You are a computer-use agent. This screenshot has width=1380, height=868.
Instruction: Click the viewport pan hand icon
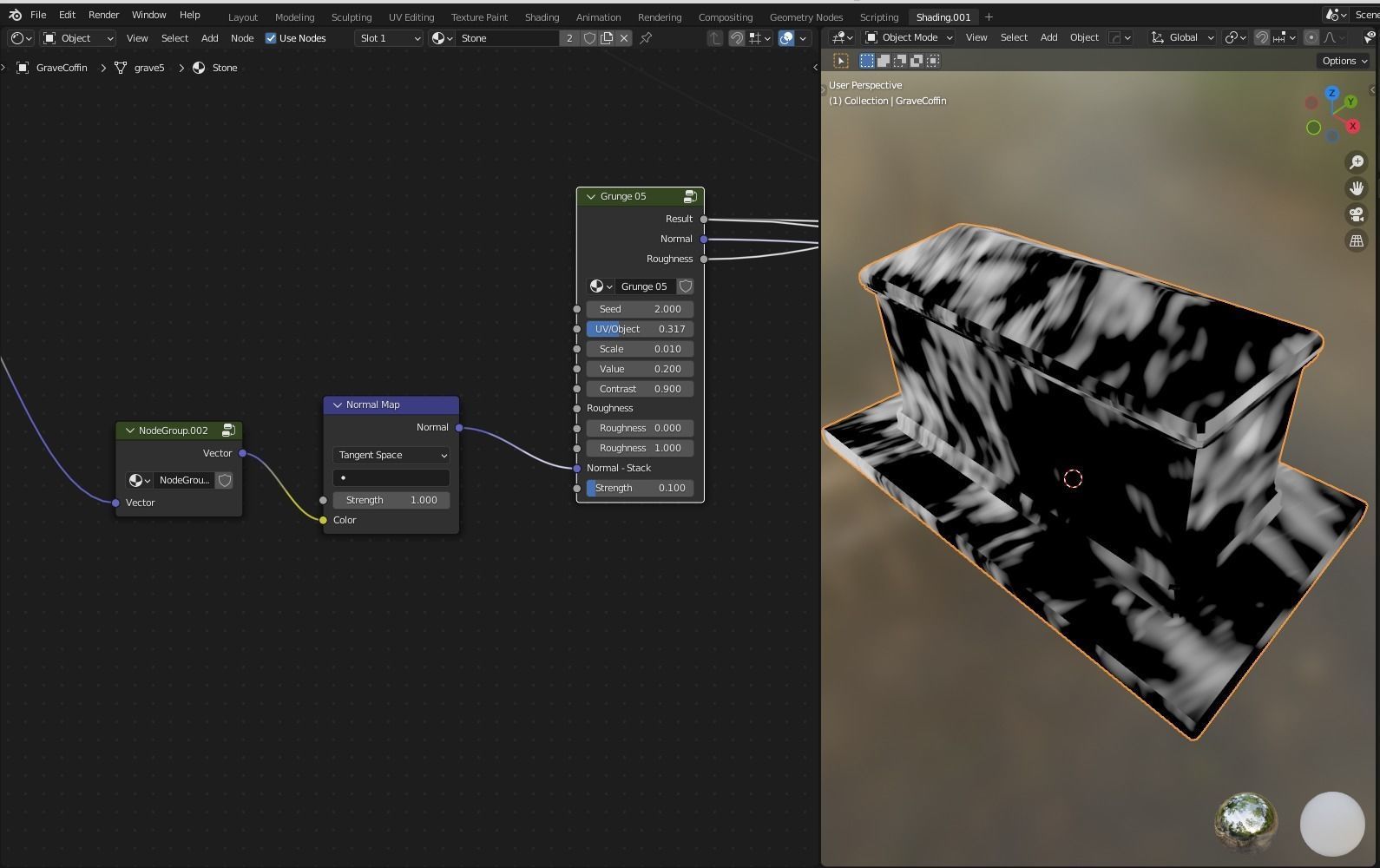[x=1357, y=188]
